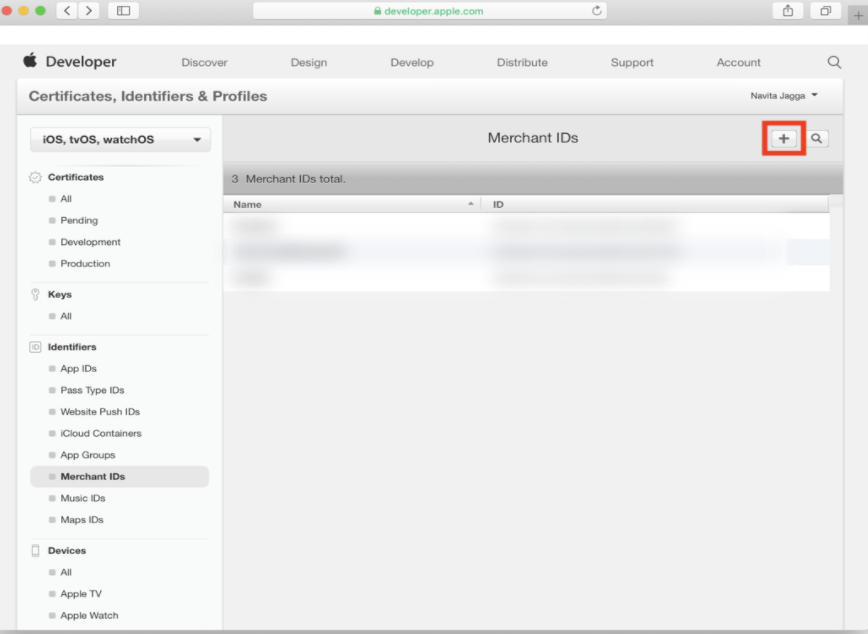This screenshot has width=868, height=634.
Task: Click the Safari back arrow
Action: (x=67, y=11)
